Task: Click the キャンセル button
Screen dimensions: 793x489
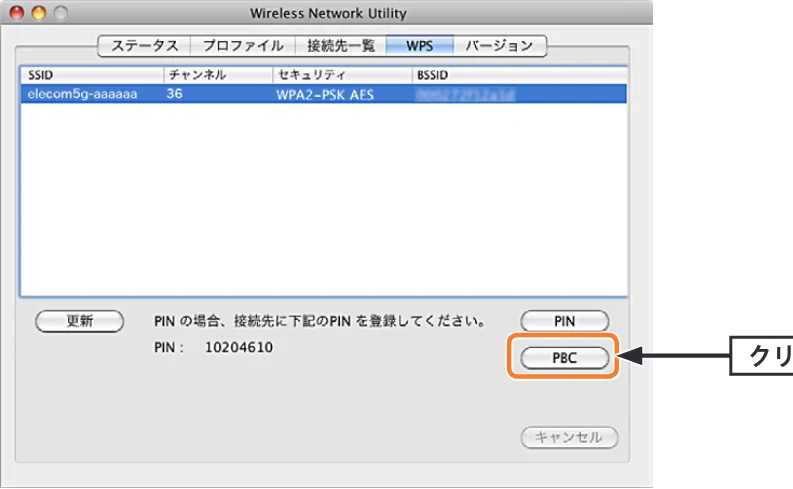Action: 569,437
